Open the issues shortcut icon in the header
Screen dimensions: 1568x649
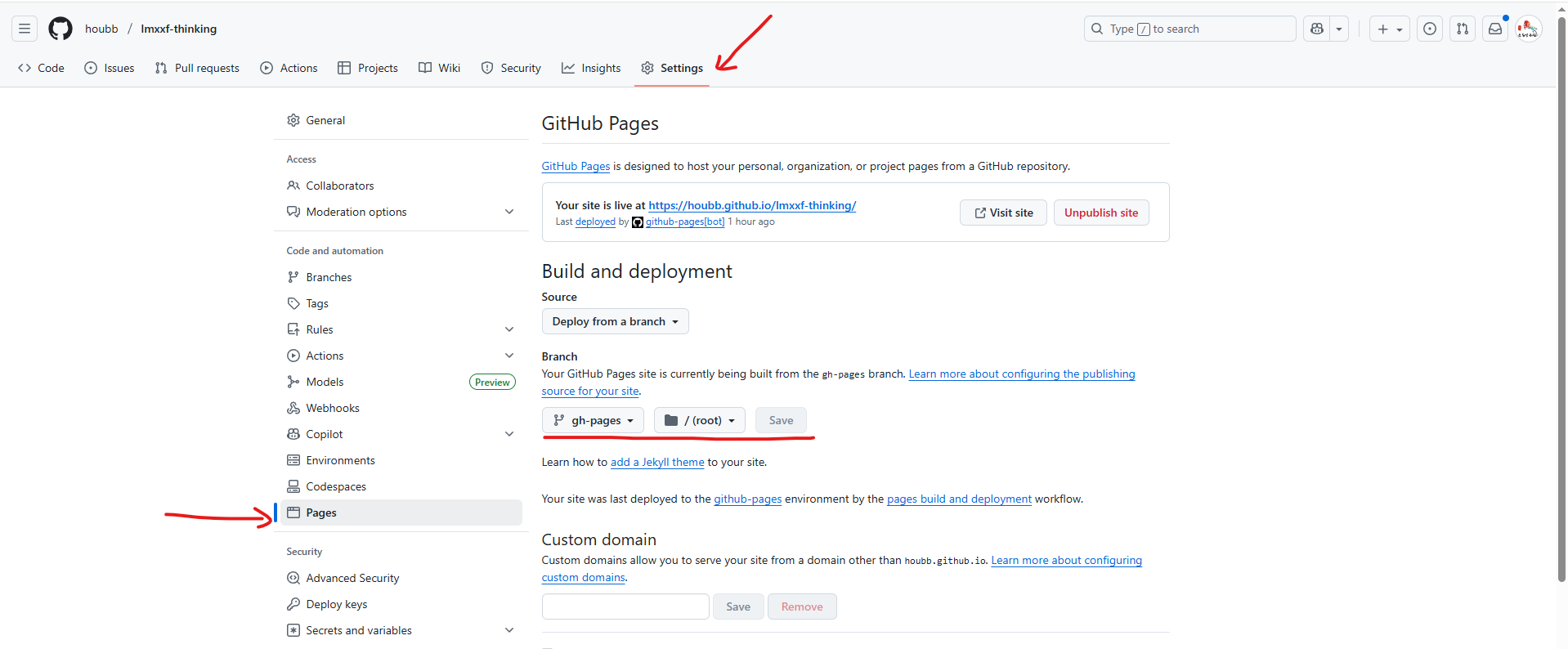pyautogui.click(x=1430, y=29)
